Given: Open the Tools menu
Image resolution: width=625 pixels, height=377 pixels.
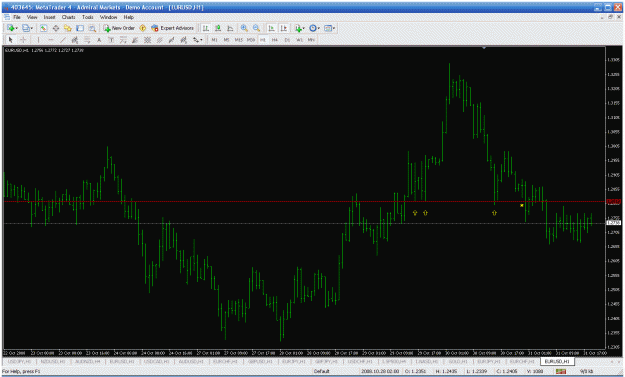Looking at the screenshot, I should click(x=88, y=17).
